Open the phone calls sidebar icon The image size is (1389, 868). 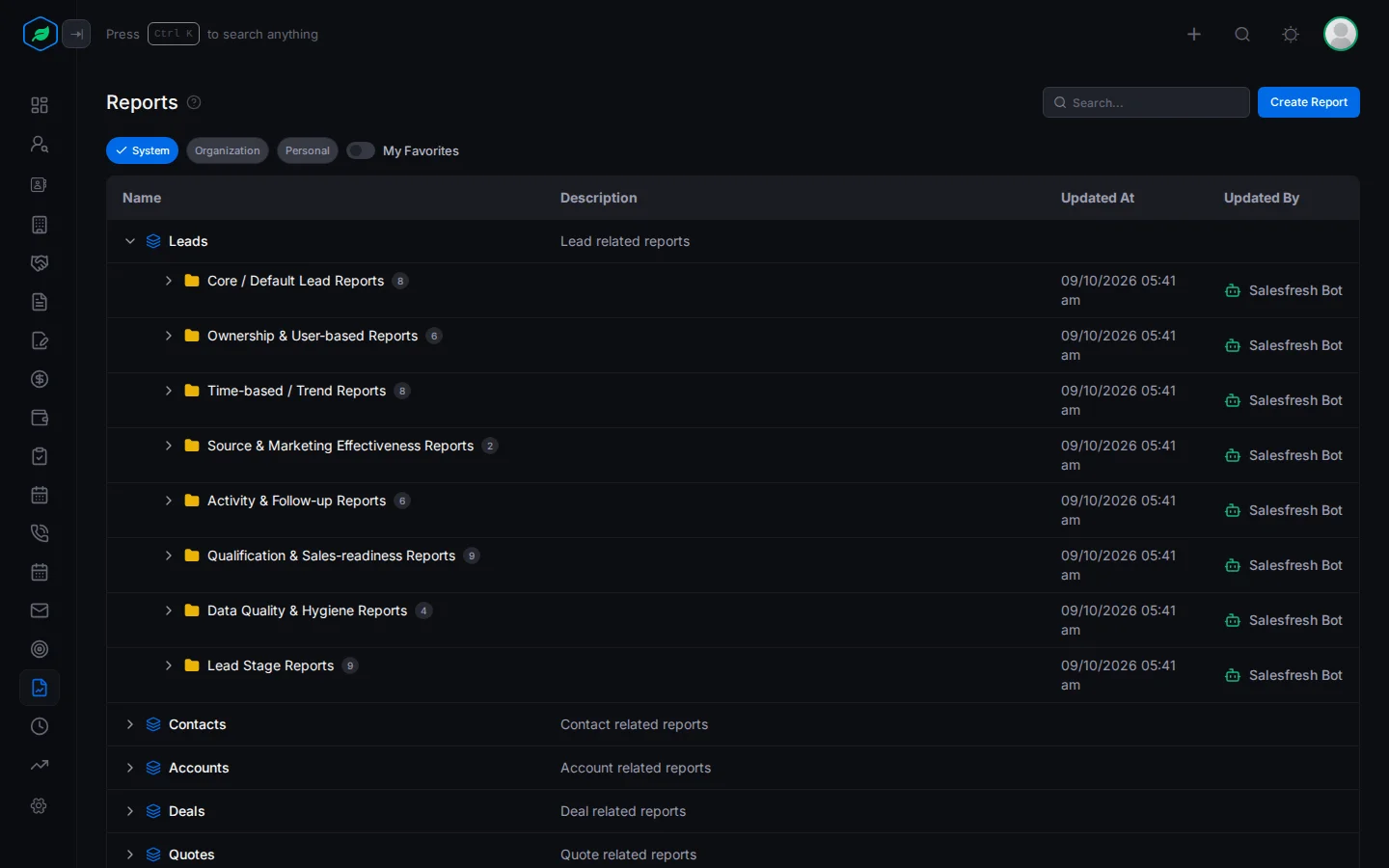coord(40,533)
